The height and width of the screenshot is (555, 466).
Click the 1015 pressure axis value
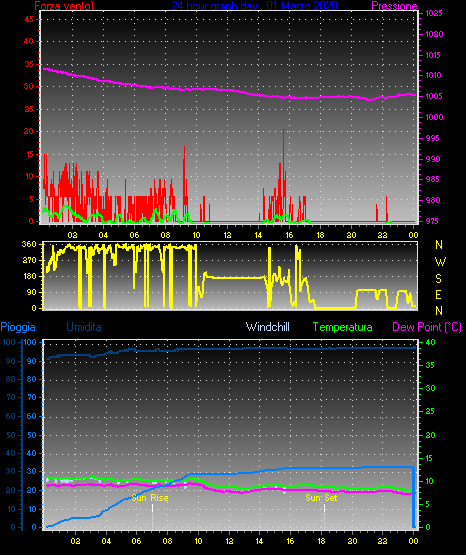433,55
